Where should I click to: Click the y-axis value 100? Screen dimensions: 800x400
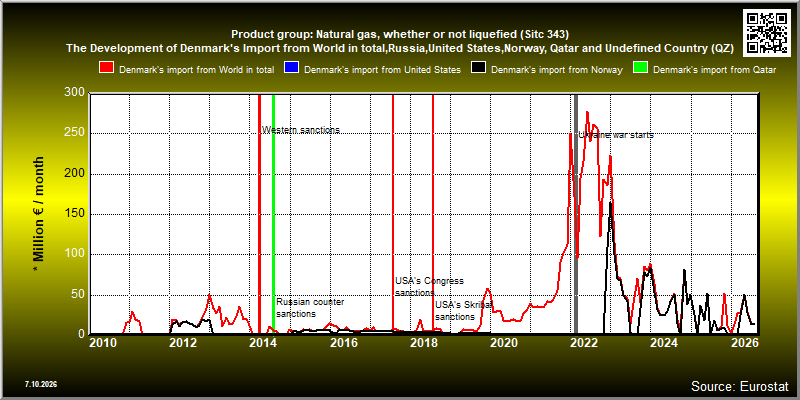tap(75, 254)
